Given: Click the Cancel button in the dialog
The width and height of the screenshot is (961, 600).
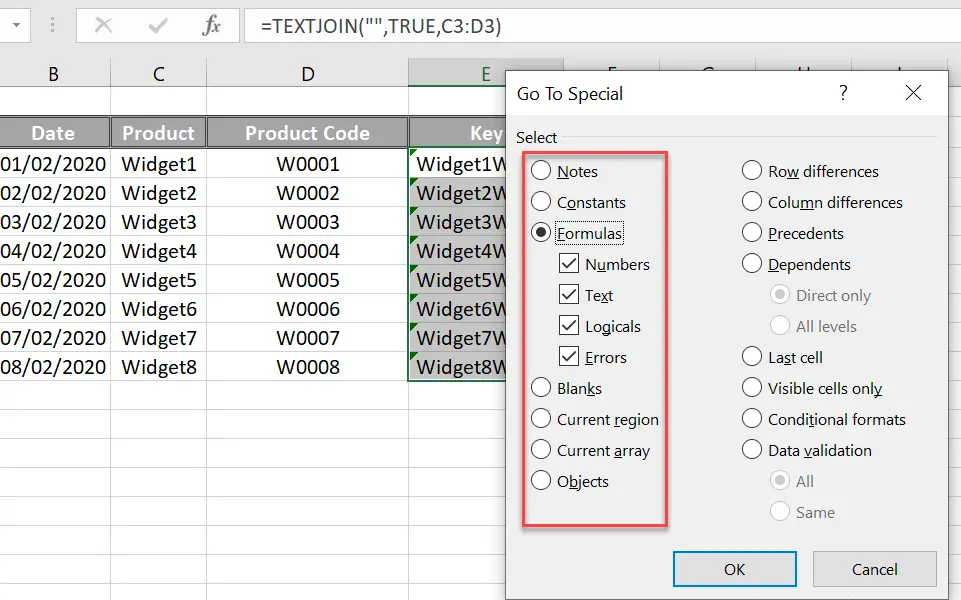Looking at the screenshot, I should pyautogui.click(x=874, y=568).
